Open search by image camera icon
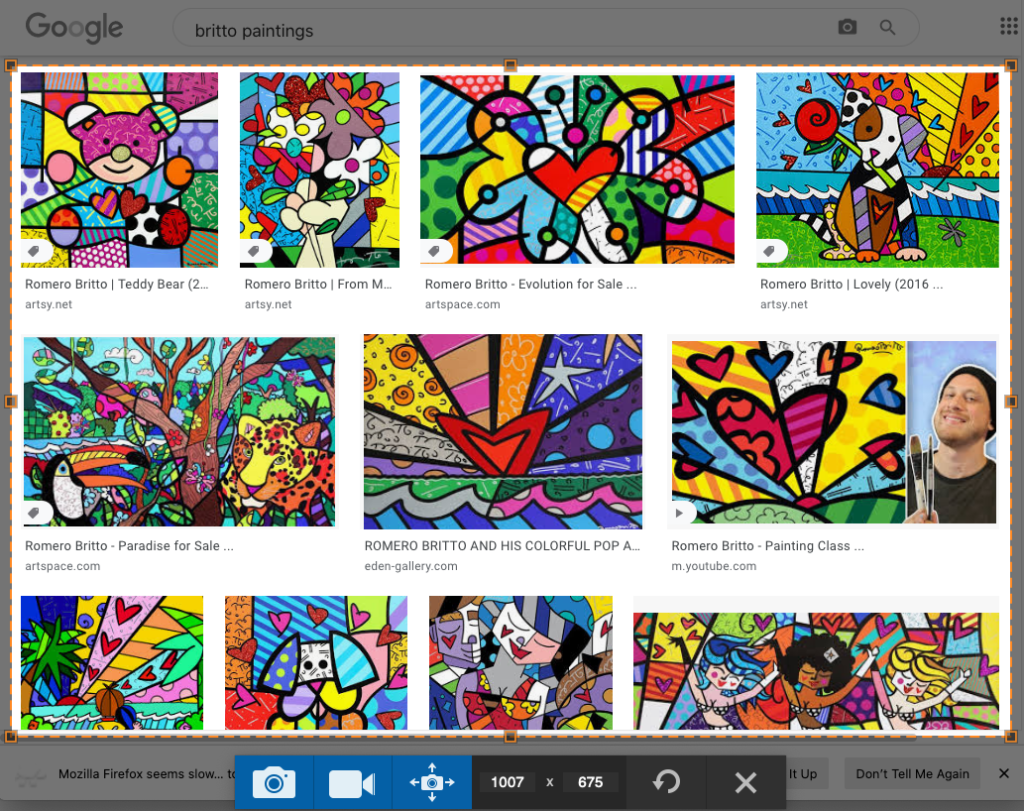Image resolution: width=1024 pixels, height=811 pixels. [x=847, y=27]
